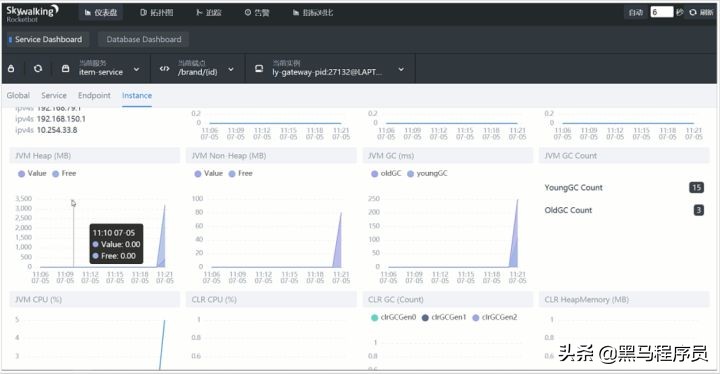720x374 pixels.
Task: Click the YoungGC Count value 15 badge
Action: point(697,187)
